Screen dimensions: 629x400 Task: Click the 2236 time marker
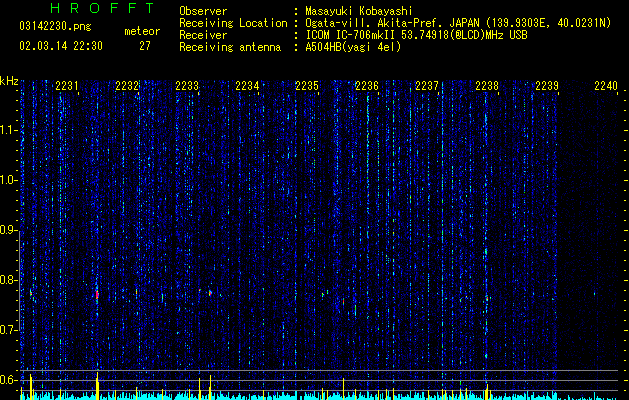(x=367, y=86)
